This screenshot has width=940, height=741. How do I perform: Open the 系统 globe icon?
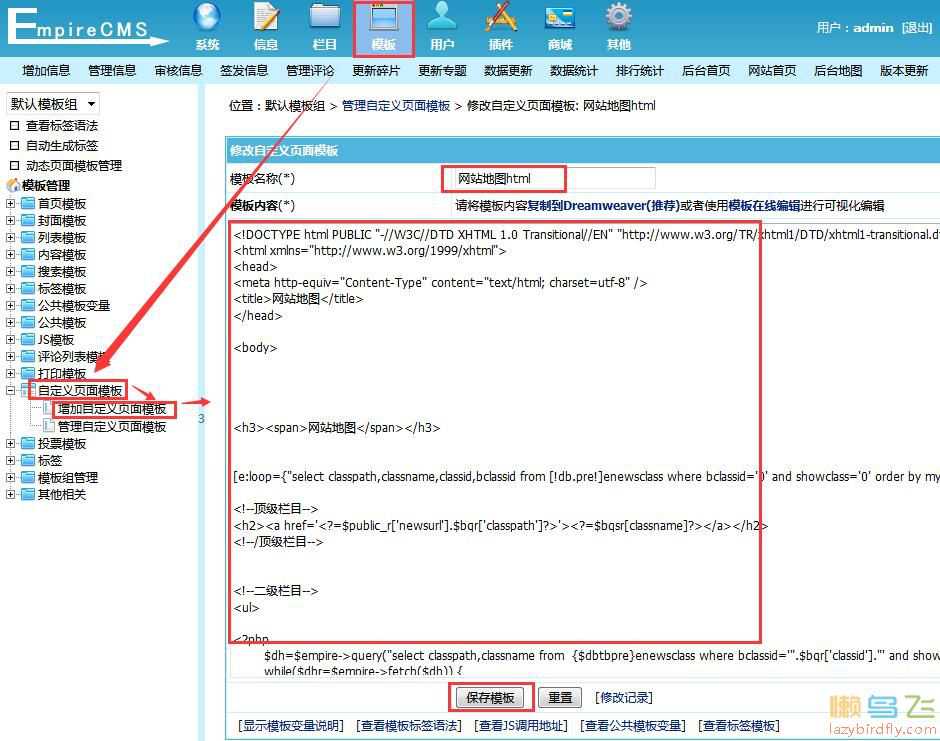click(x=207, y=18)
